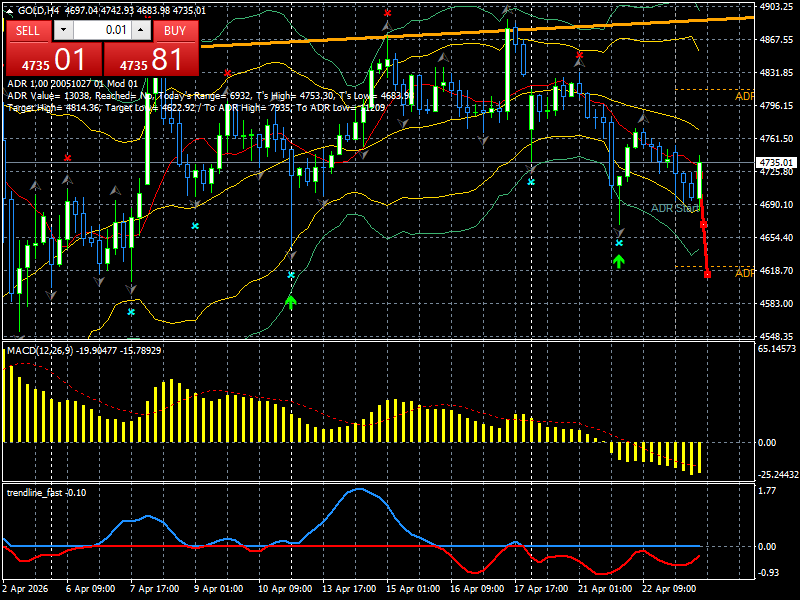
Task: Select cyan cross marker below 7 Apr 17:00 low
Action: (x=131, y=312)
